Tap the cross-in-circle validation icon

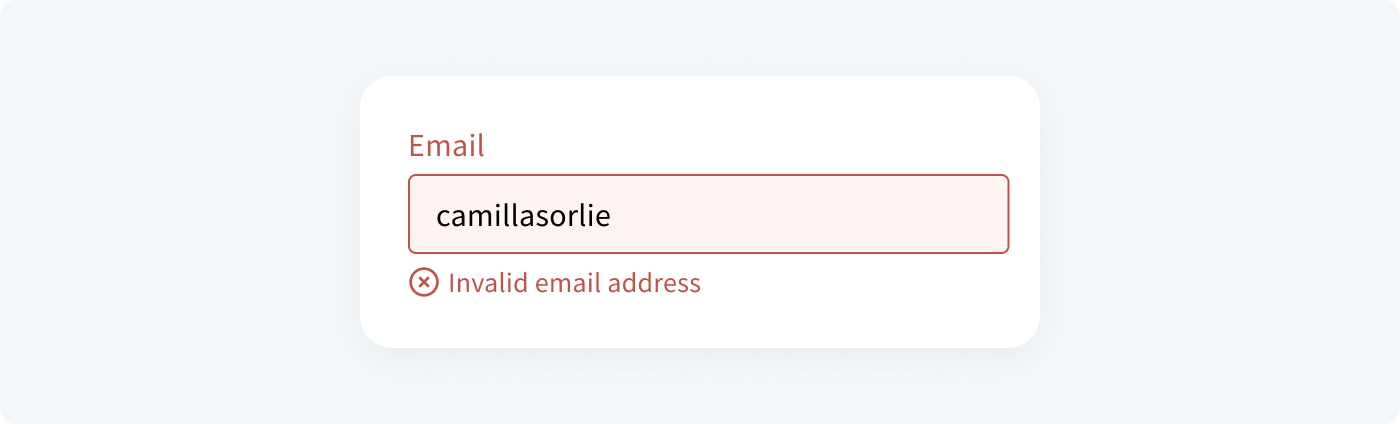click(424, 283)
